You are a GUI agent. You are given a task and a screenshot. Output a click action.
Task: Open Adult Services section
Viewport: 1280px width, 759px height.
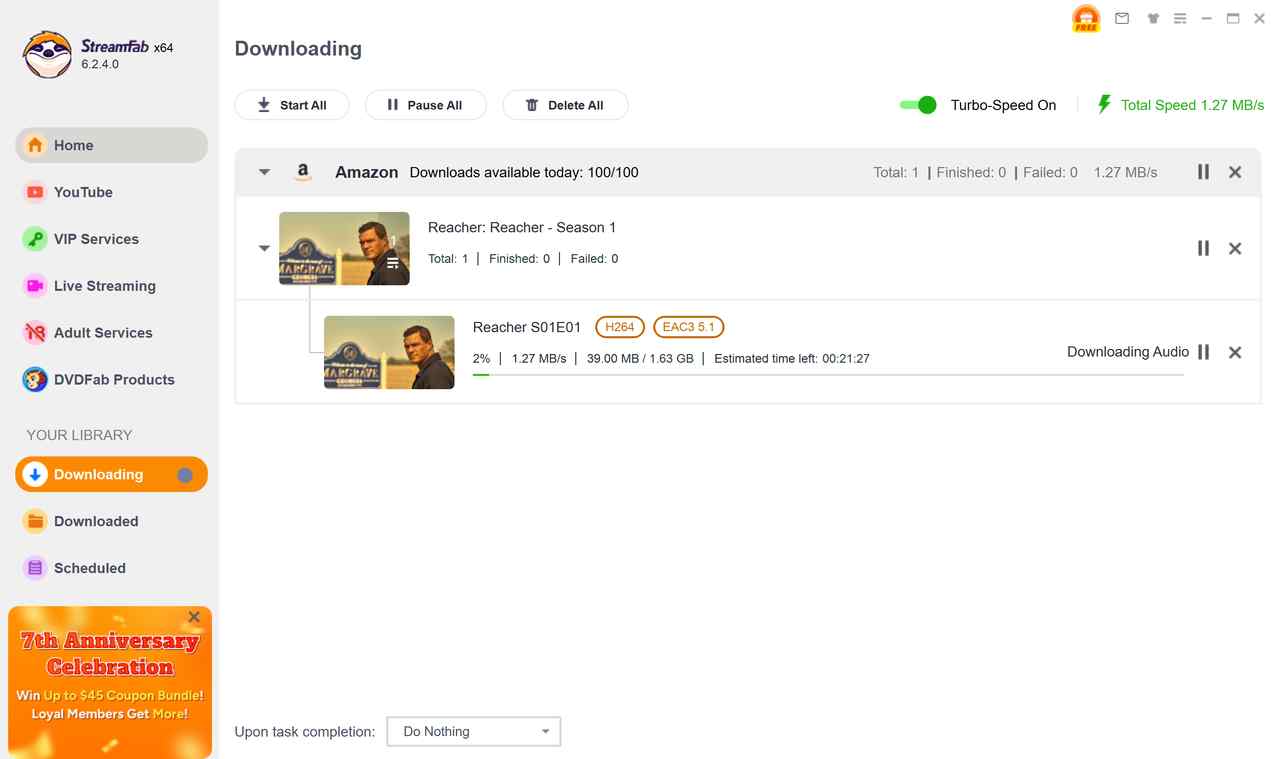click(111, 333)
